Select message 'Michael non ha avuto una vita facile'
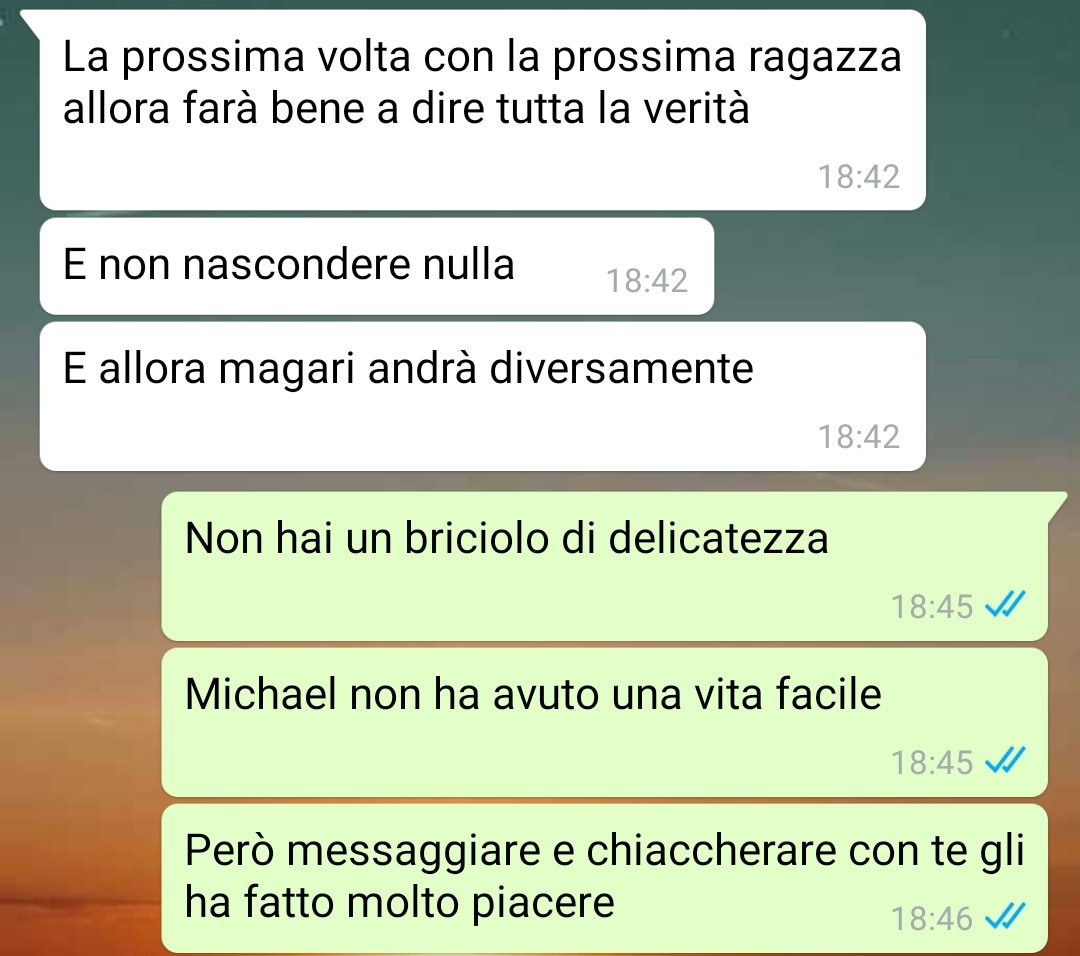 605,723
